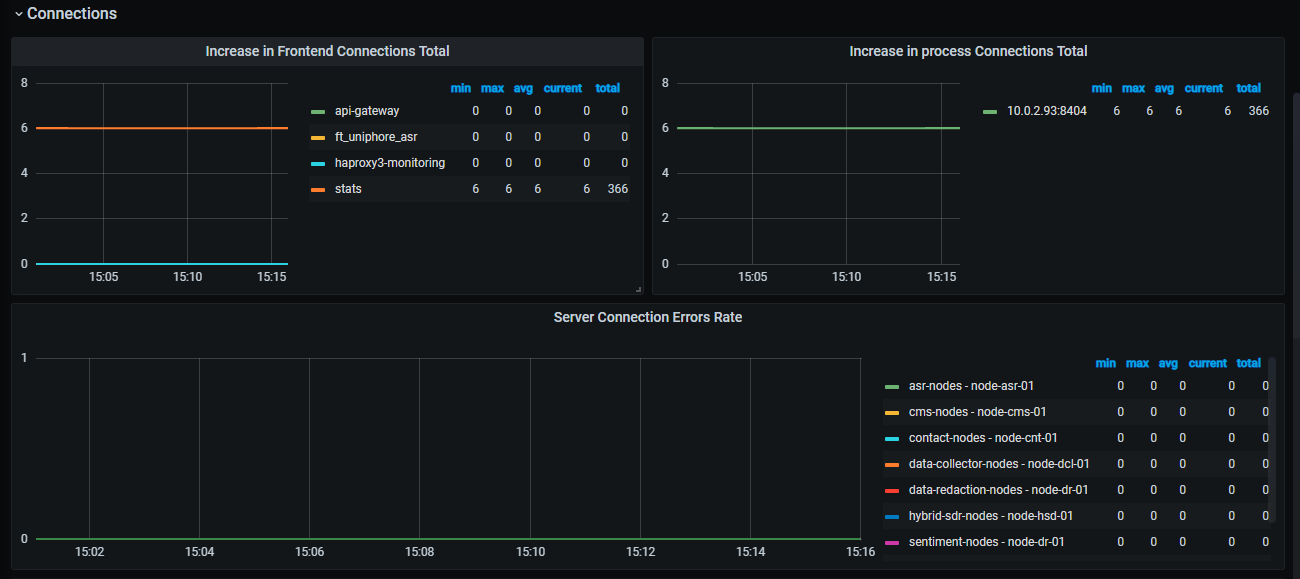Click asr-nodes green color swatch

coord(892,386)
